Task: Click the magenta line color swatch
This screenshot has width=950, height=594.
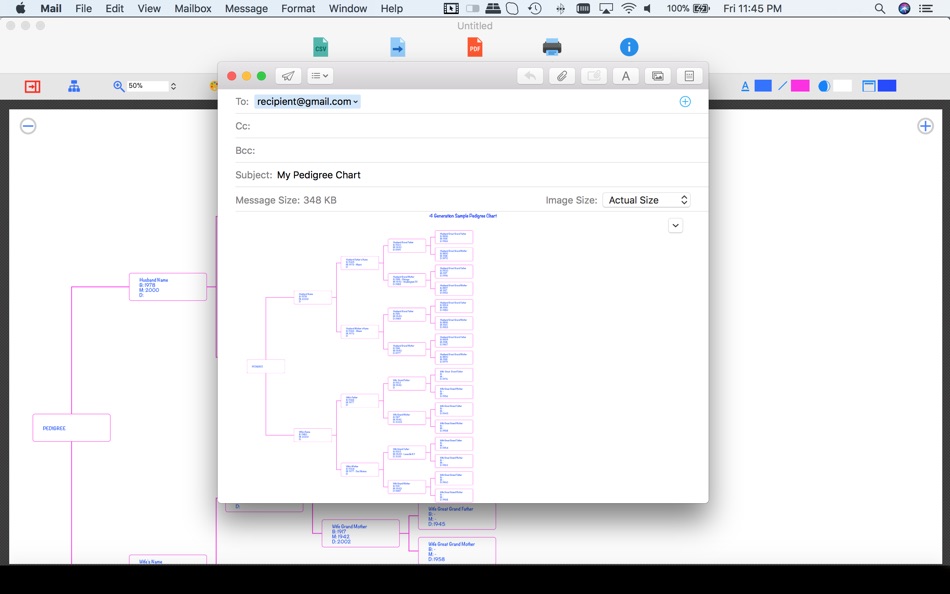Action: click(x=800, y=86)
